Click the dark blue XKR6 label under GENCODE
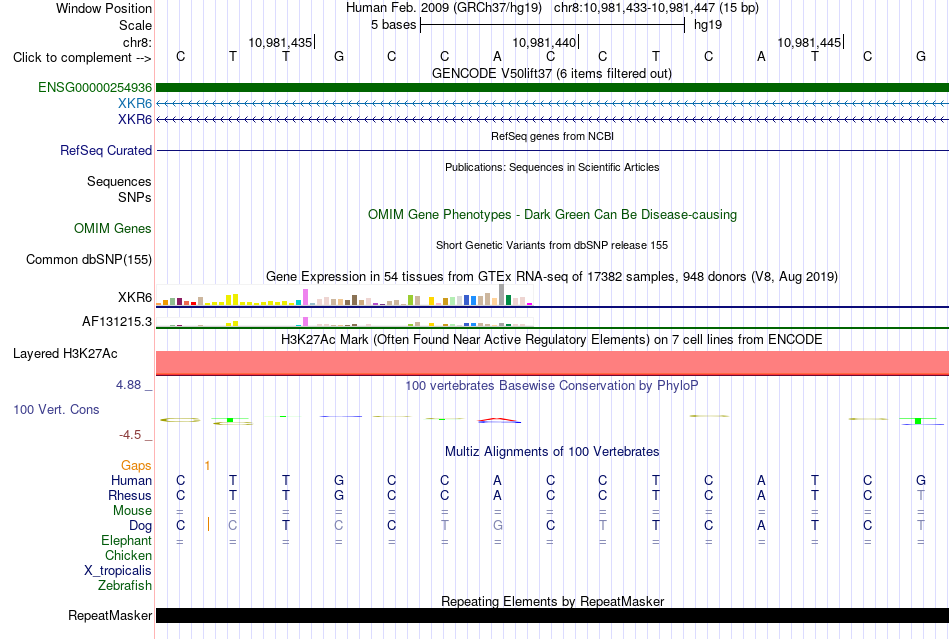 pos(135,119)
